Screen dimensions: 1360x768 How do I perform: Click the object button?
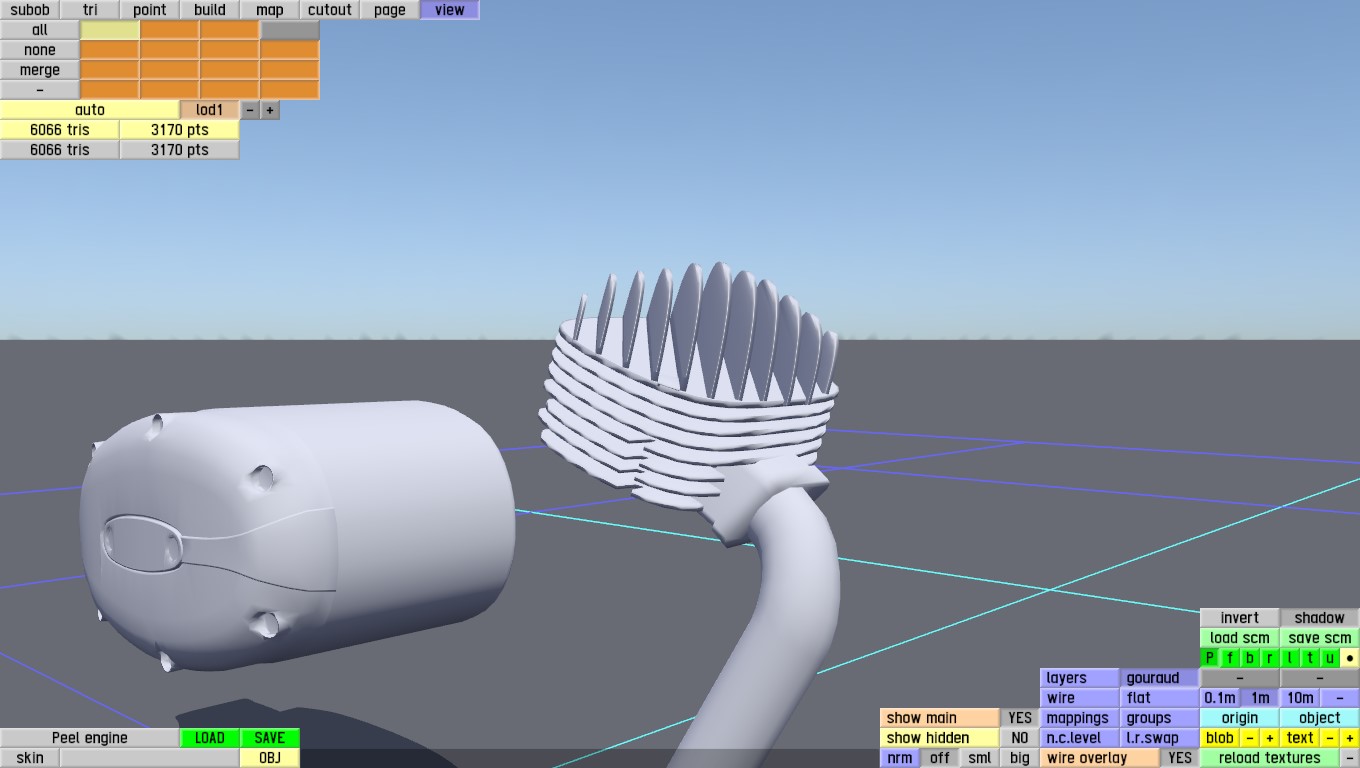[x=1320, y=718]
